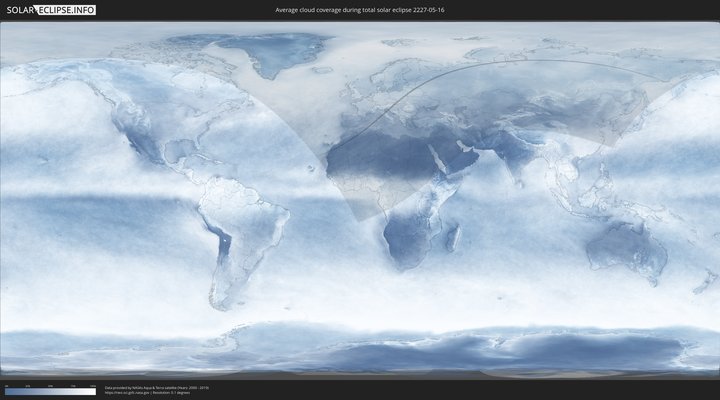Click the eclipse date 2227-05-16 in the title

click(427, 9)
